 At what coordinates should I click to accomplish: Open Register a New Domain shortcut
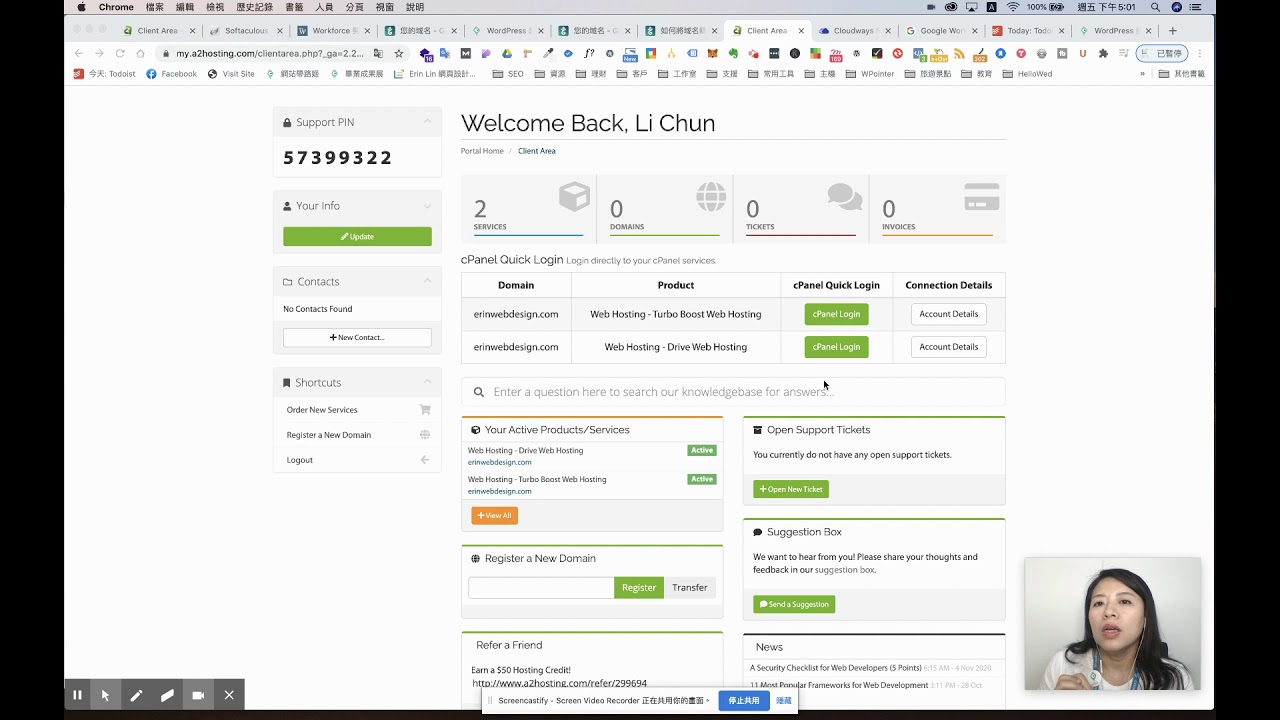pyautogui.click(x=329, y=435)
